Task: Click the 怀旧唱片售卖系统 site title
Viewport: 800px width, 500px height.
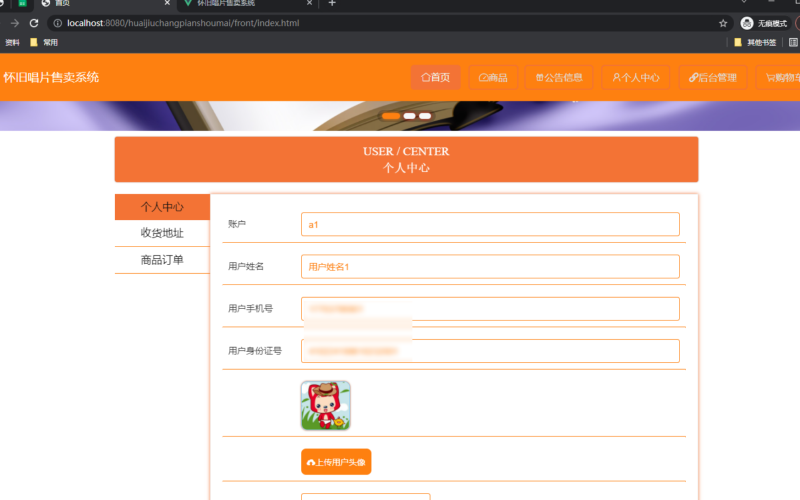Action: pos(51,78)
